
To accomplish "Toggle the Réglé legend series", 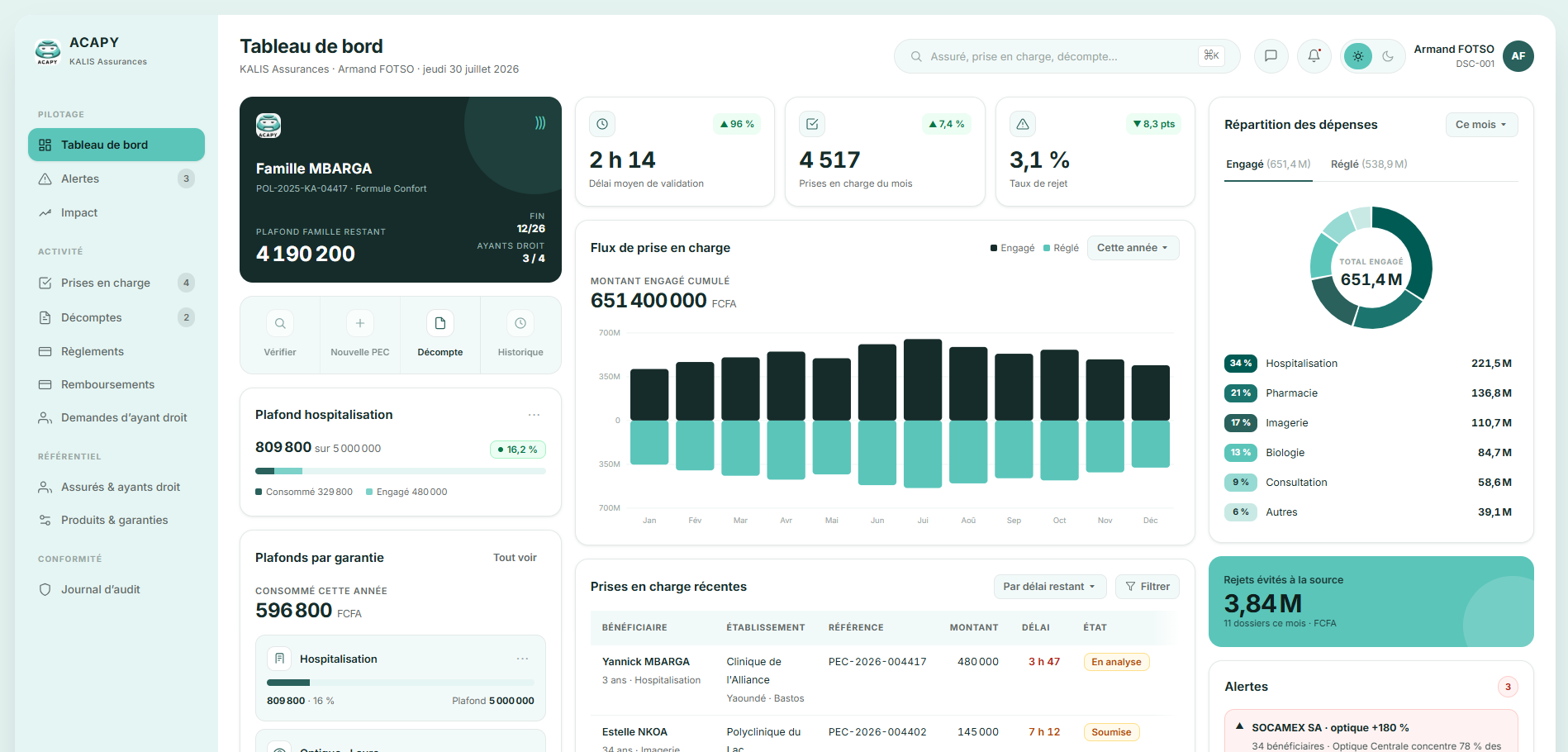I will (1062, 248).
